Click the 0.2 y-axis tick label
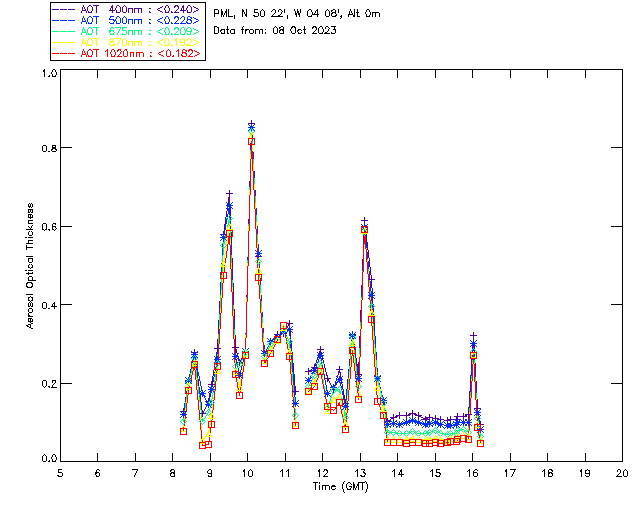Viewport: 640px width, 512px height. (x=49, y=384)
